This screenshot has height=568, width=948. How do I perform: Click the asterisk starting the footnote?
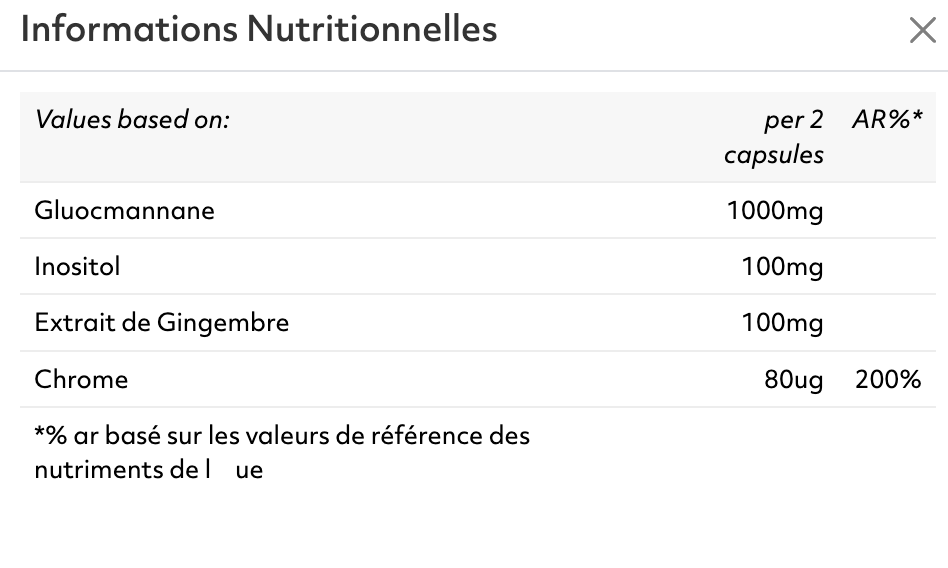coord(39,434)
